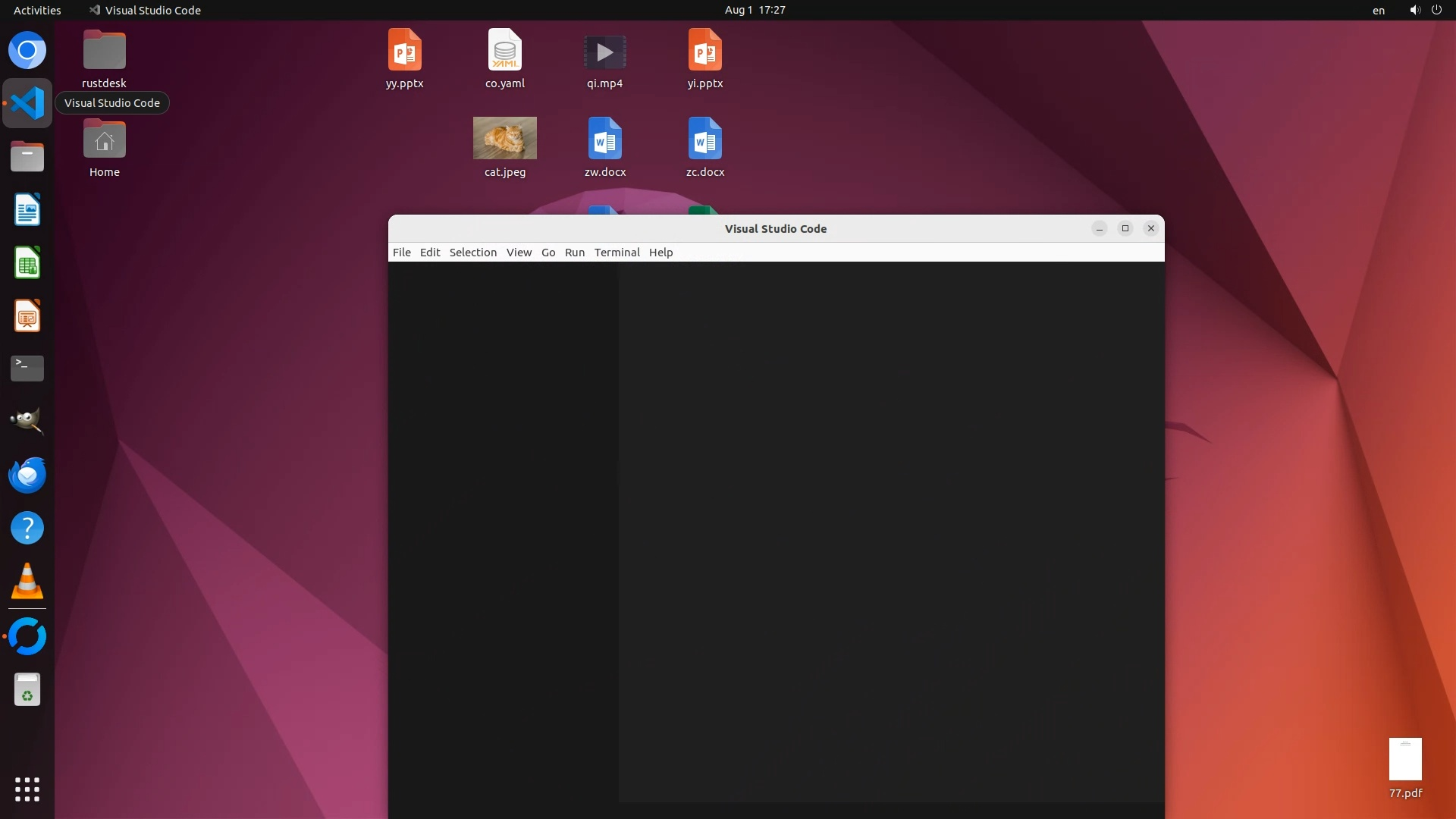This screenshot has width=1456, height=819.
Task: Show Applications grid button
Action: pos(27,789)
